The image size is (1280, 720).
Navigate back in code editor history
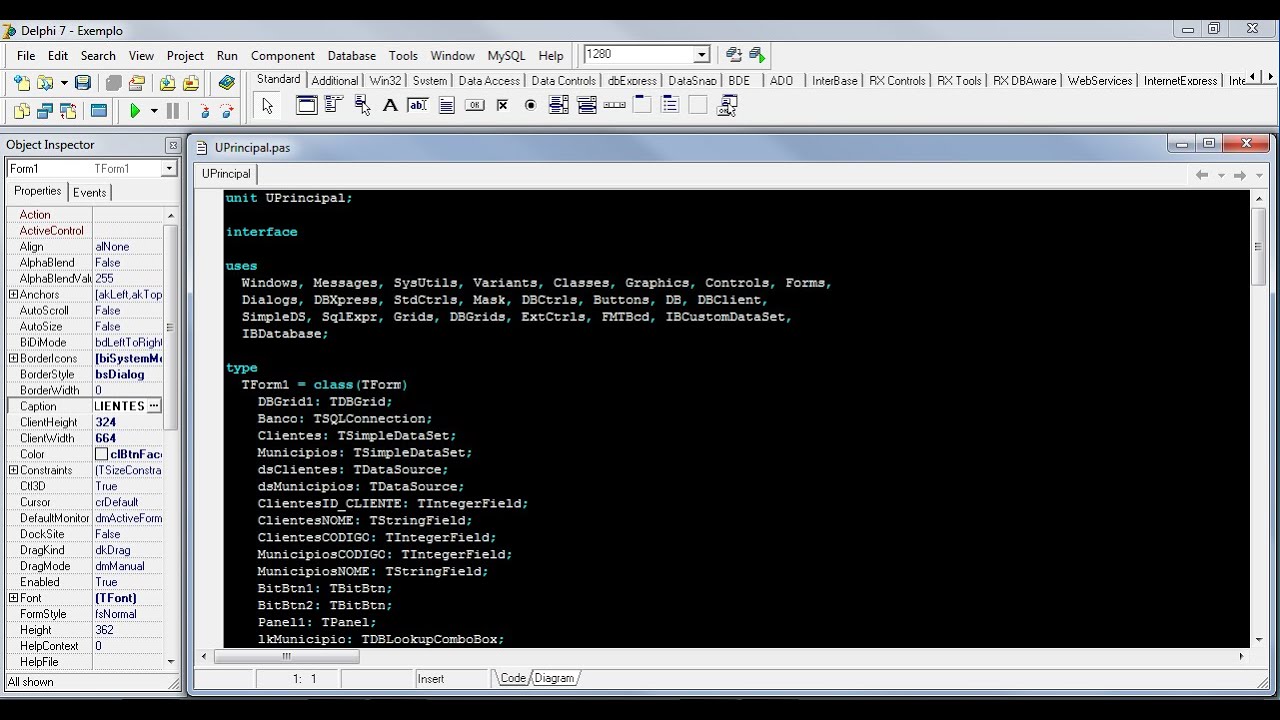tap(1202, 175)
